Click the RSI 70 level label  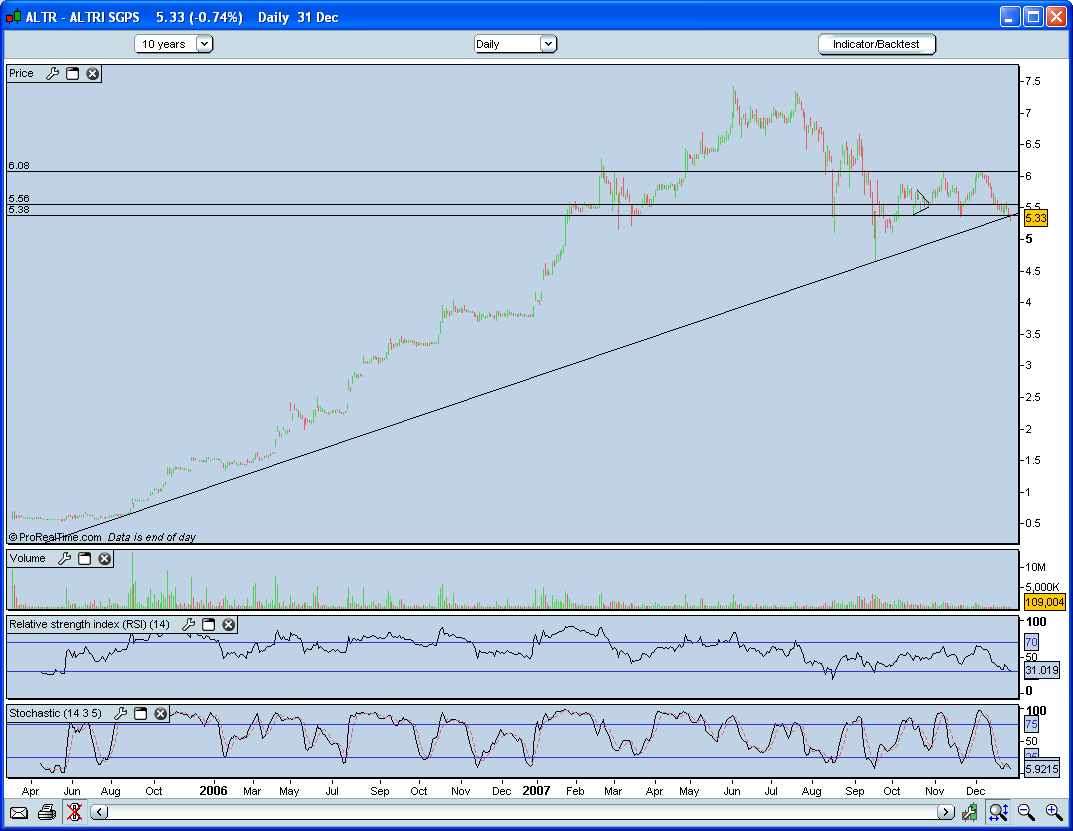(1031, 642)
